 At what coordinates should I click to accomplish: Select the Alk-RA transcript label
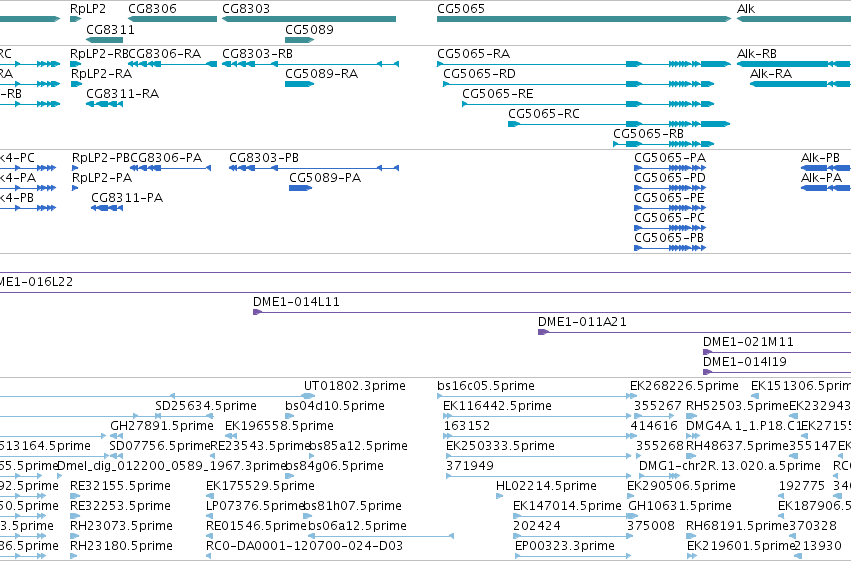point(771,74)
